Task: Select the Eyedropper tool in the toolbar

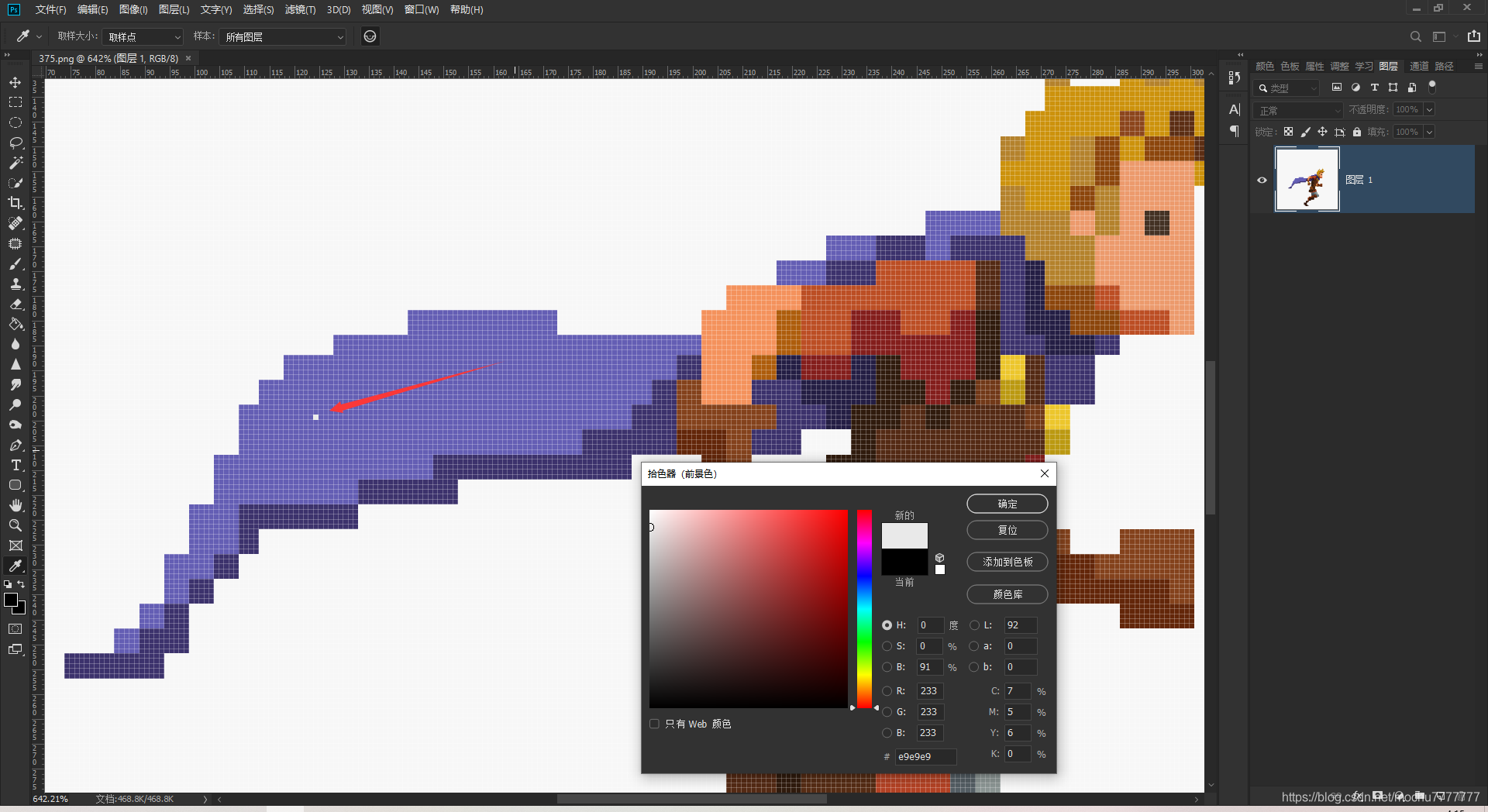Action: click(15, 566)
